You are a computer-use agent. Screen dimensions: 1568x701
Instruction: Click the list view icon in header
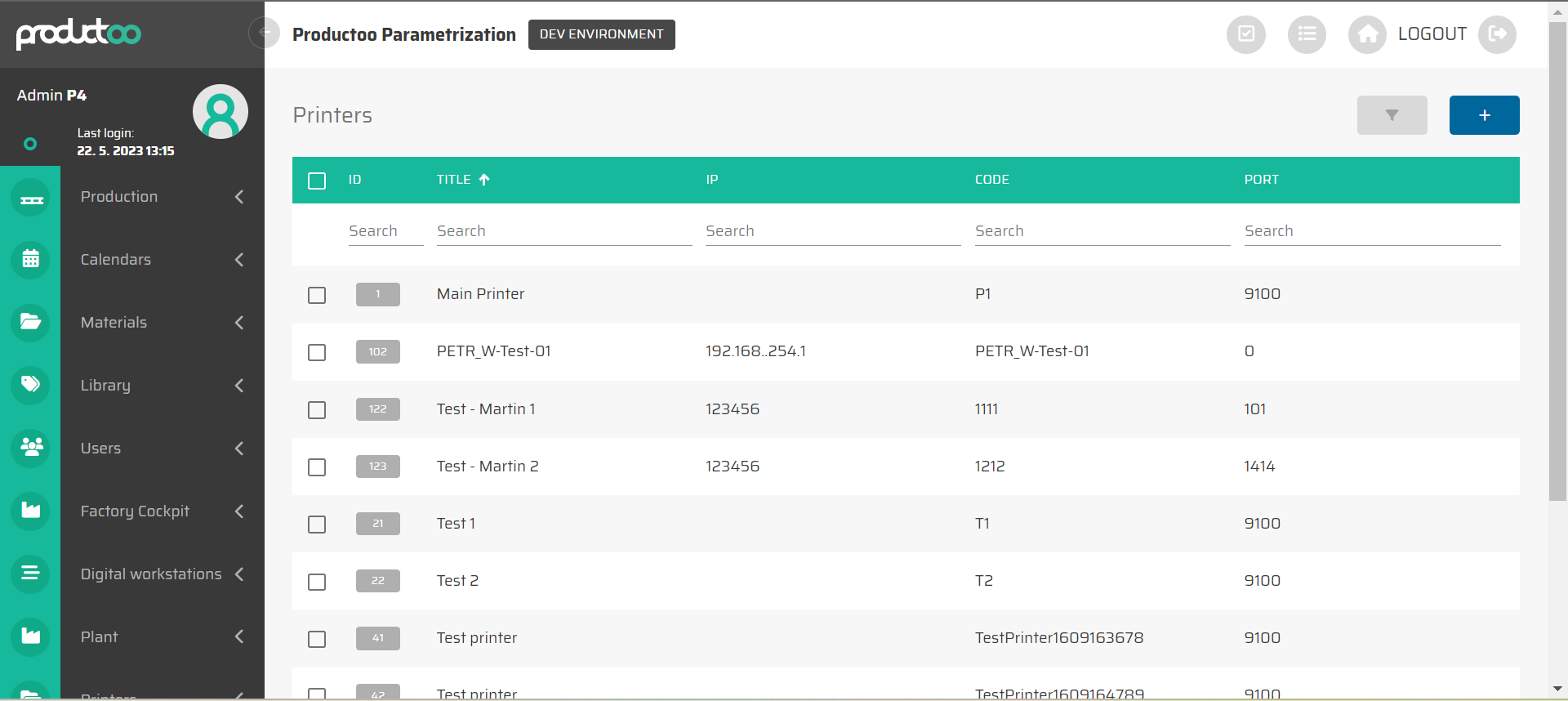[1307, 34]
